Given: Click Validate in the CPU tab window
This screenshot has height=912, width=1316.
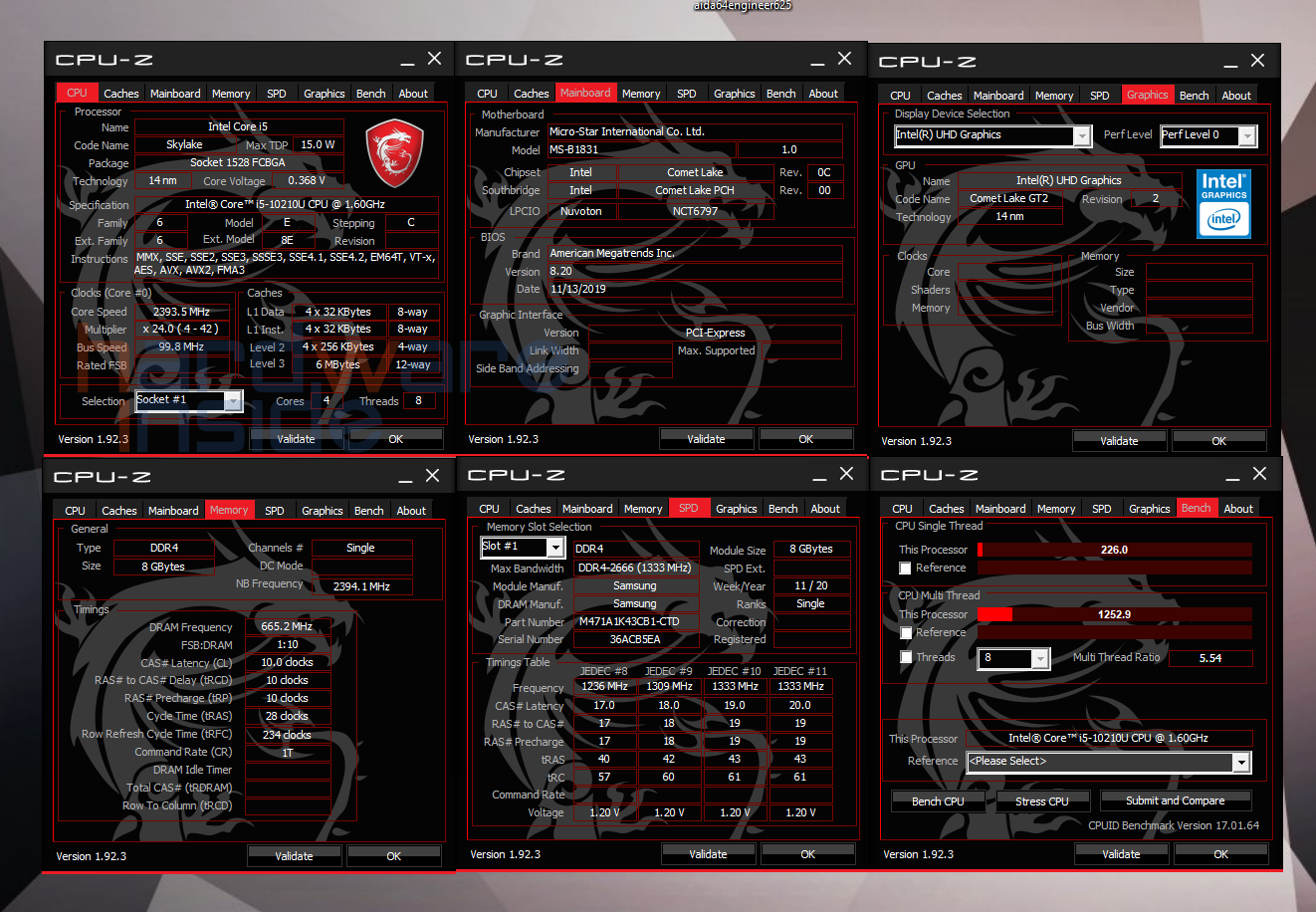Looking at the screenshot, I should coord(296,439).
